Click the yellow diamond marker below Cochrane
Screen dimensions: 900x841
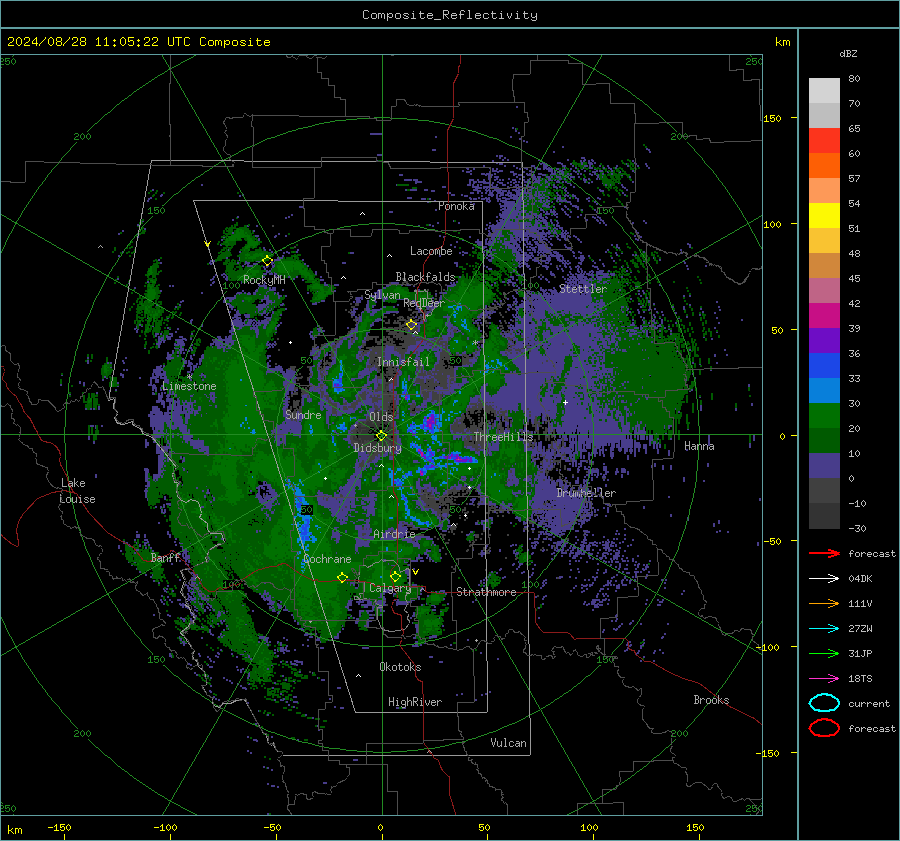343,577
